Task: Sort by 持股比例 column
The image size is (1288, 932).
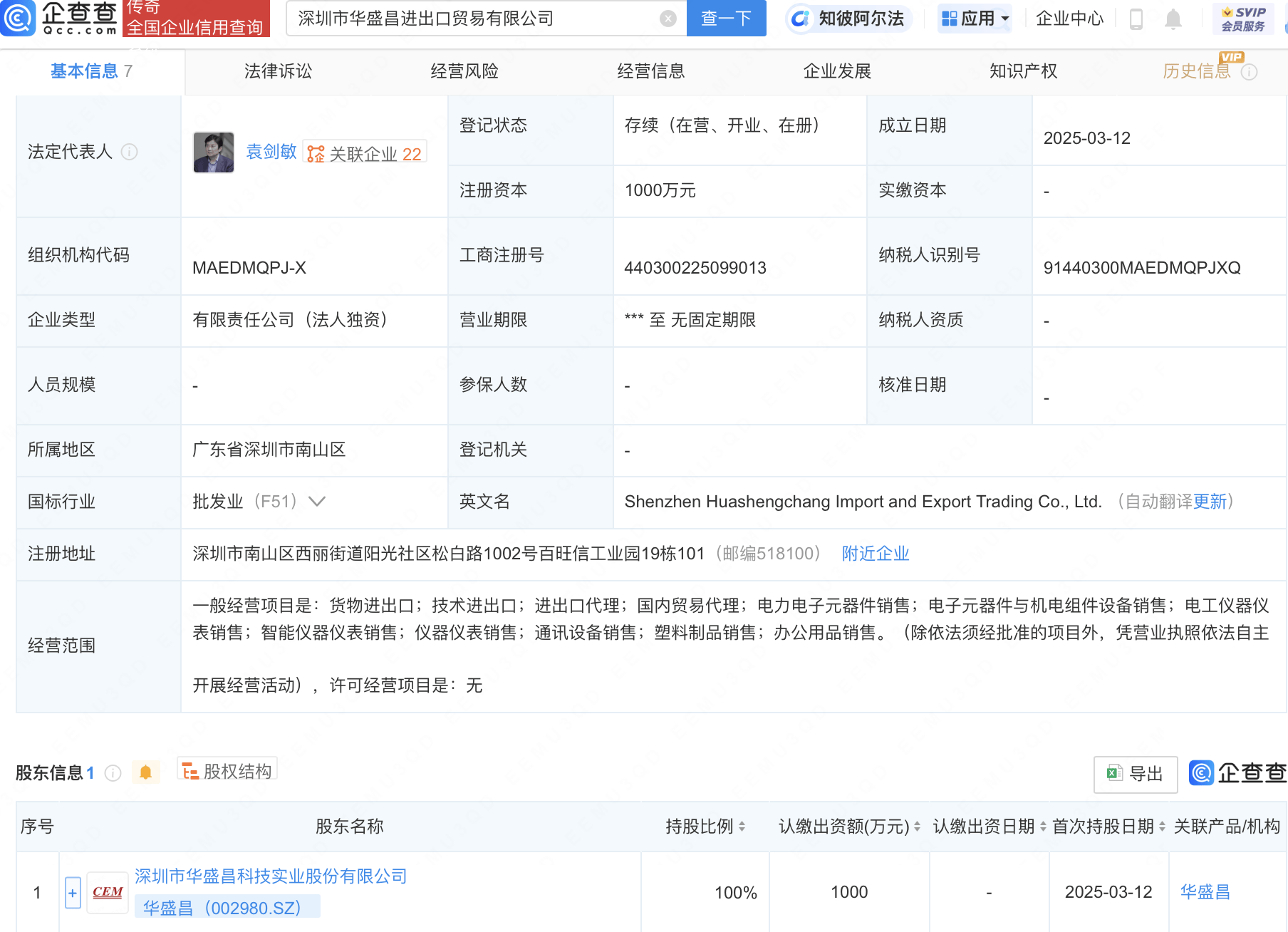Action: (x=742, y=827)
